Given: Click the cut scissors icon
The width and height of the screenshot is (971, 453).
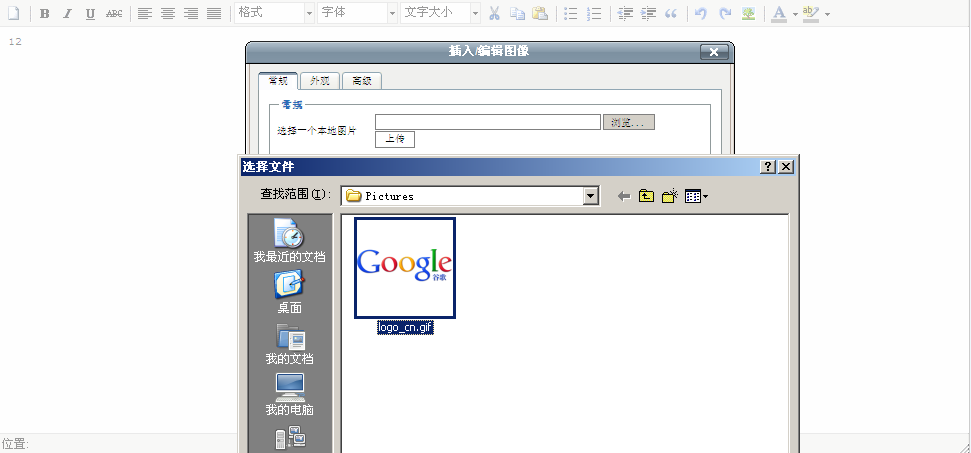Looking at the screenshot, I should 494,13.
